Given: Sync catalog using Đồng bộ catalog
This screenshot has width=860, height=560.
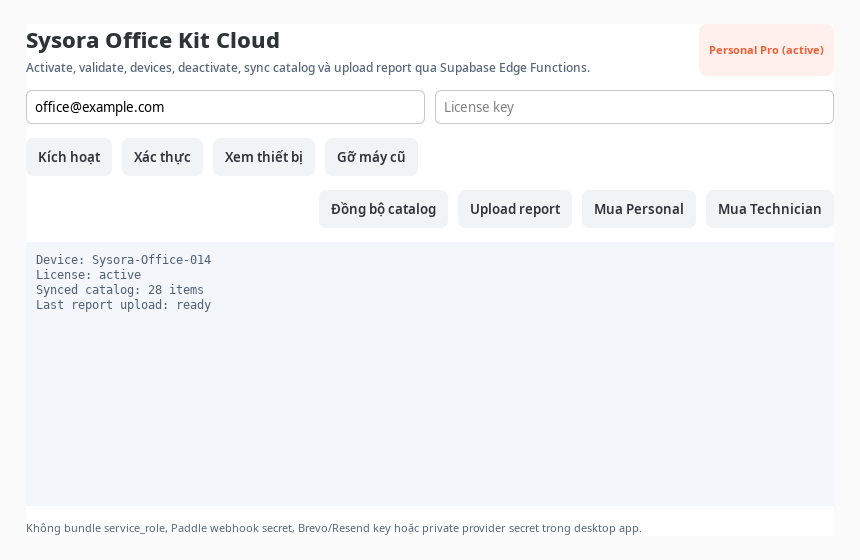Looking at the screenshot, I should [383, 209].
